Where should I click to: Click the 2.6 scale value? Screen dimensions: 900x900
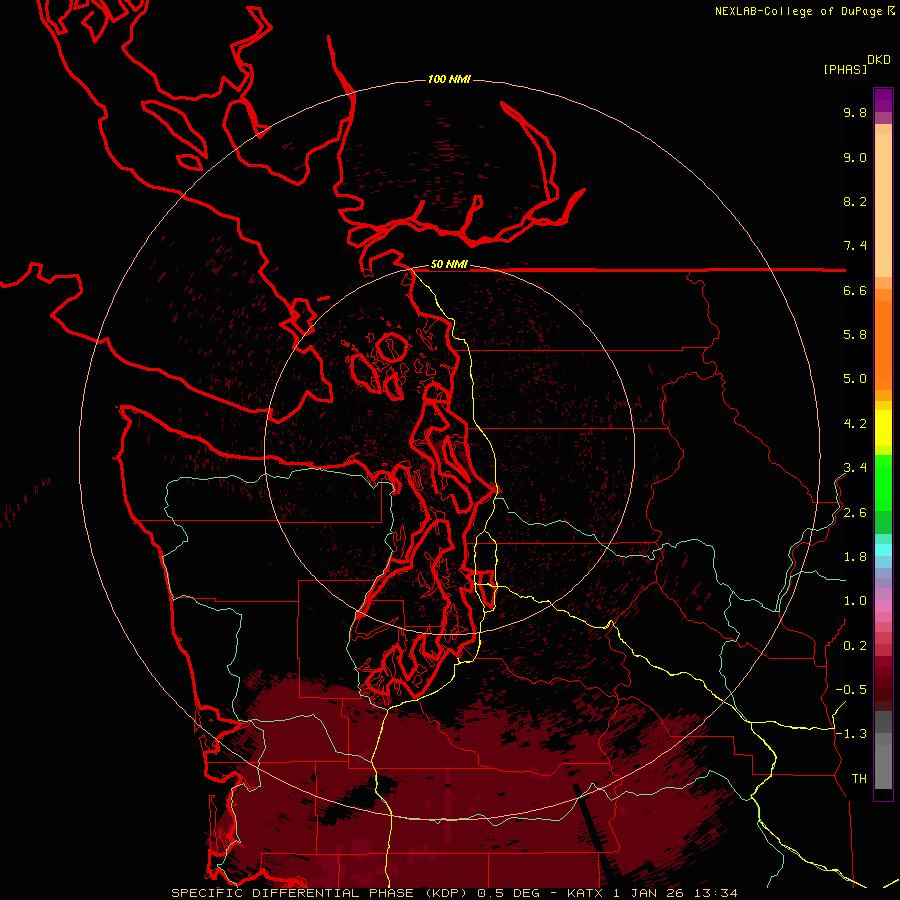[x=855, y=513]
